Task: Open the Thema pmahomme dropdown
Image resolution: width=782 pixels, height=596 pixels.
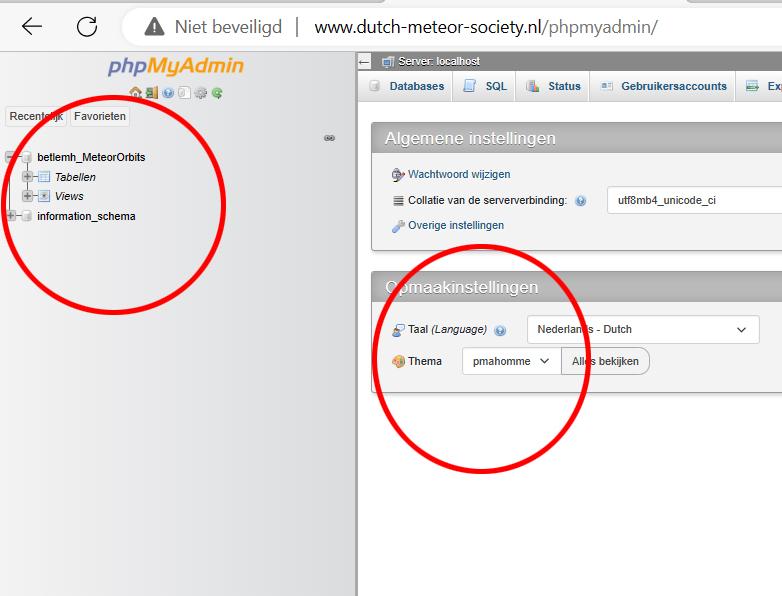Action: (511, 361)
